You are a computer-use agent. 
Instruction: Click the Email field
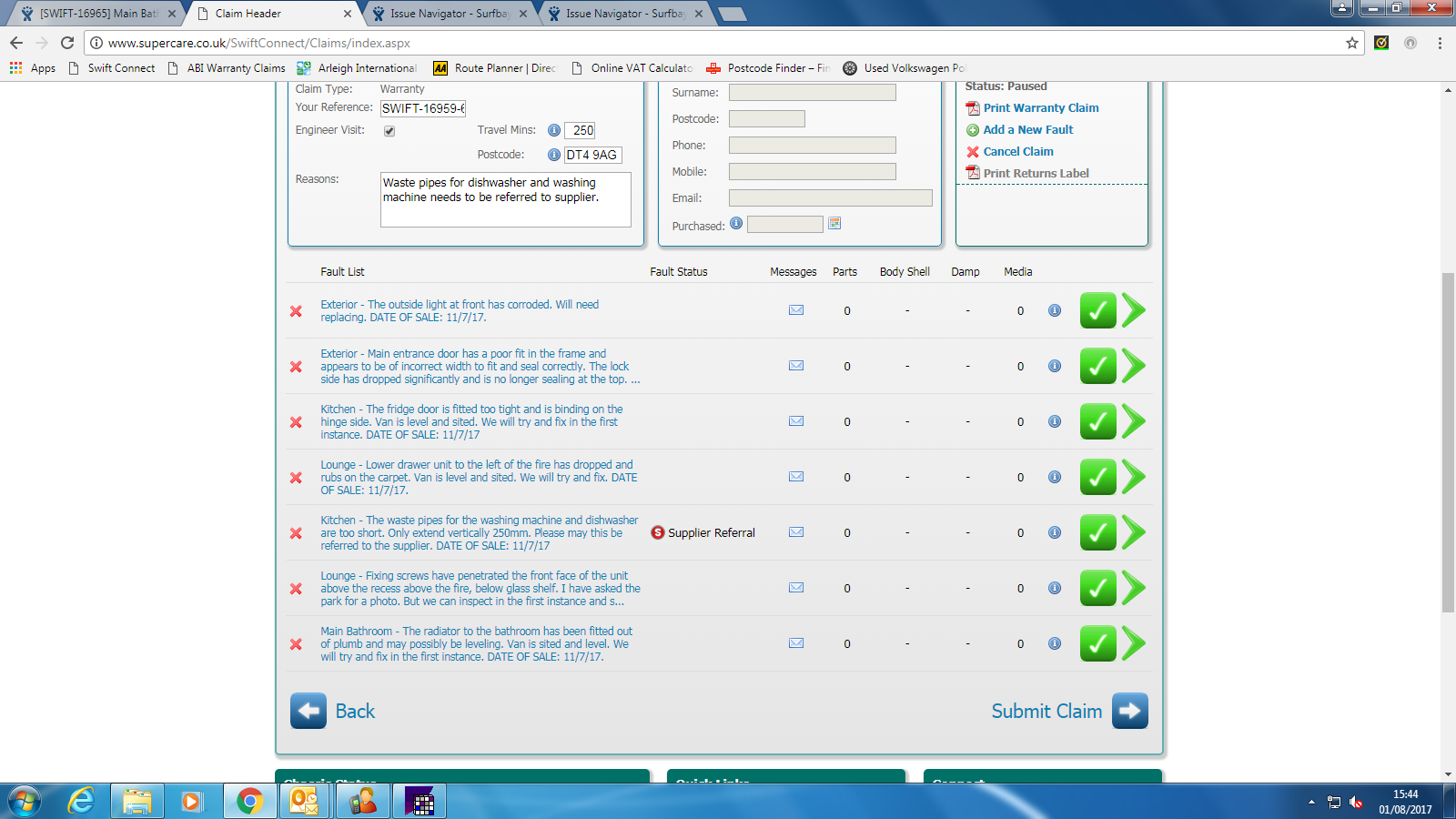[831, 197]
